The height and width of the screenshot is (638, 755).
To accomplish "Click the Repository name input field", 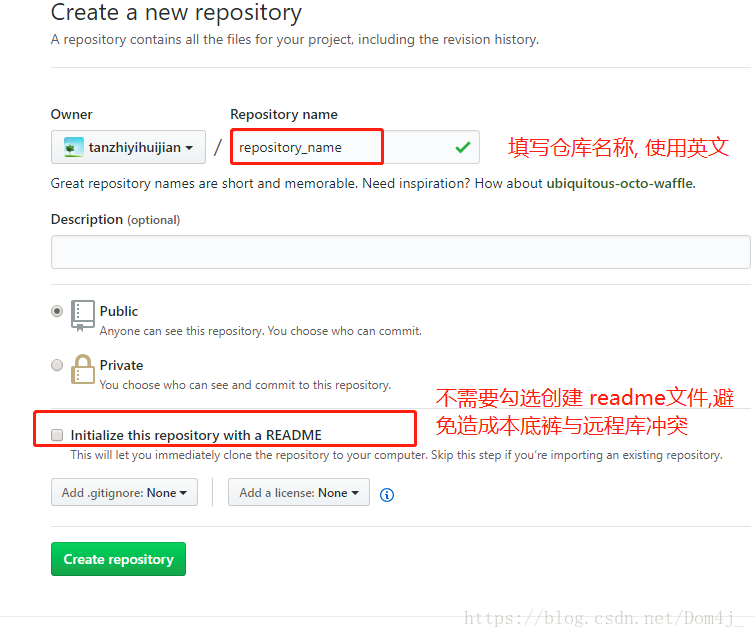I will pyautogui.click(x=355, y=147).
